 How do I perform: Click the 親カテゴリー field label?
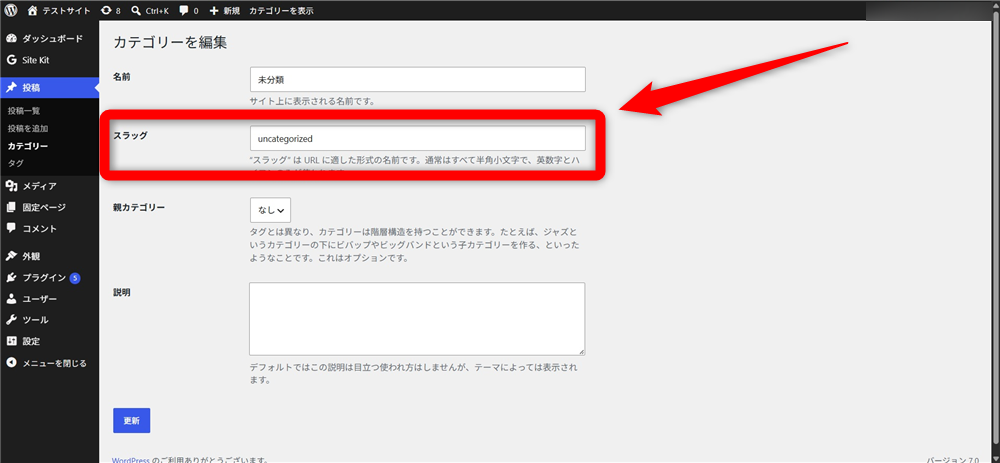click(138, 207)
